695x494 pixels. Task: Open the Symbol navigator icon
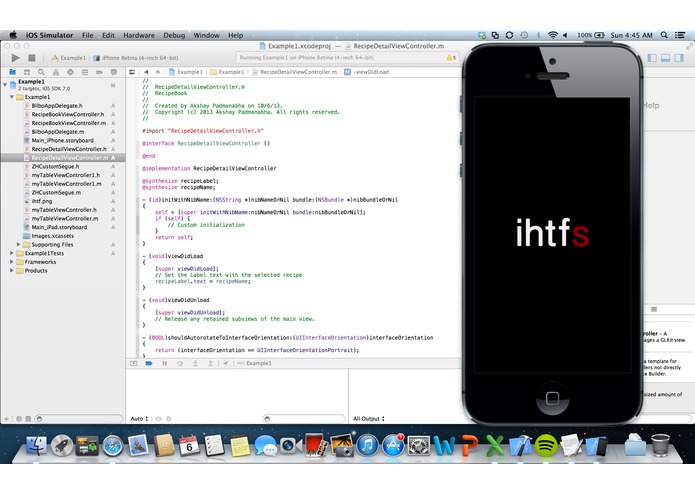27,72
